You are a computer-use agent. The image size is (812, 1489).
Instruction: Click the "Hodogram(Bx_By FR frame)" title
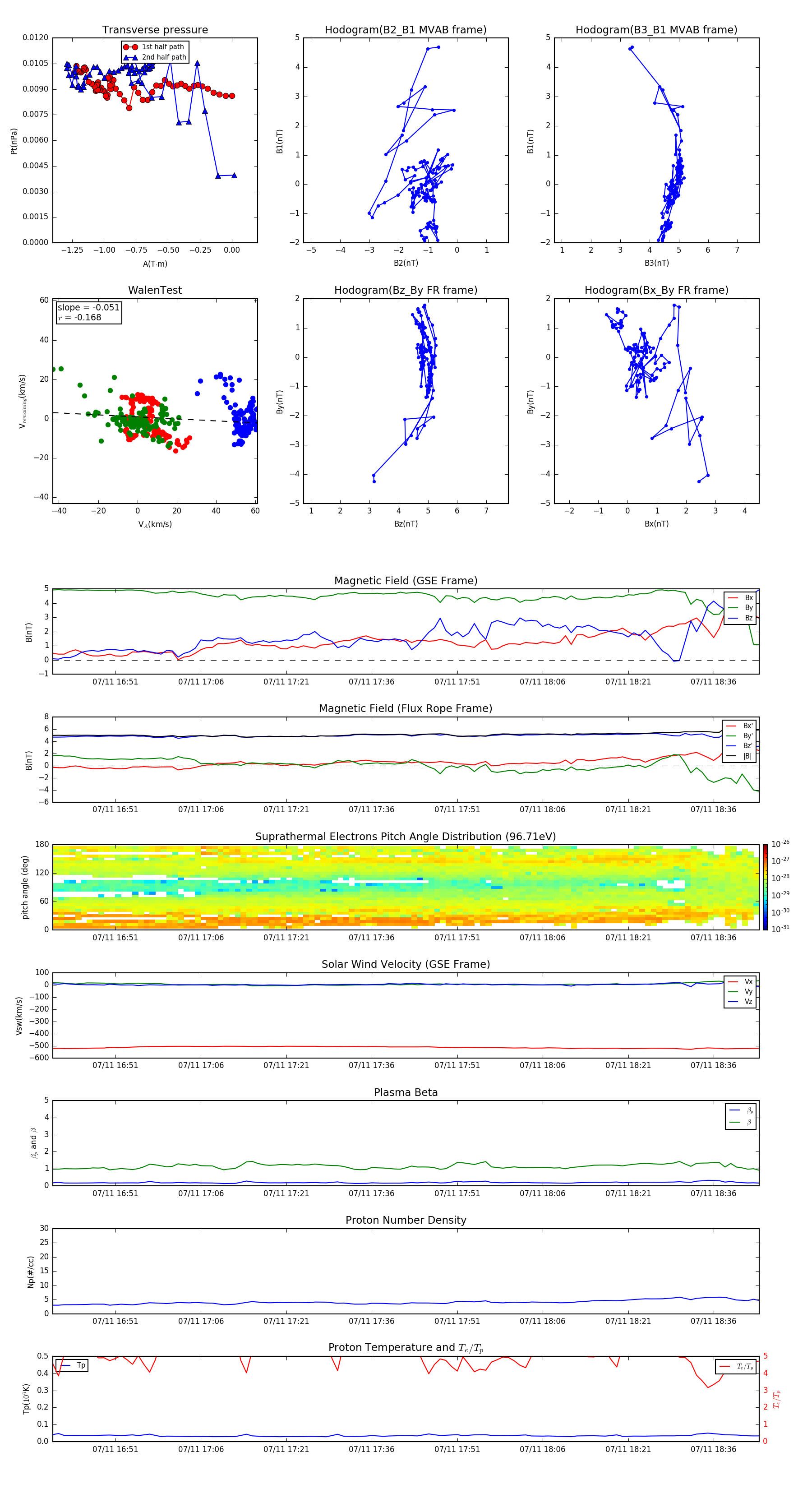pos(656,290)
